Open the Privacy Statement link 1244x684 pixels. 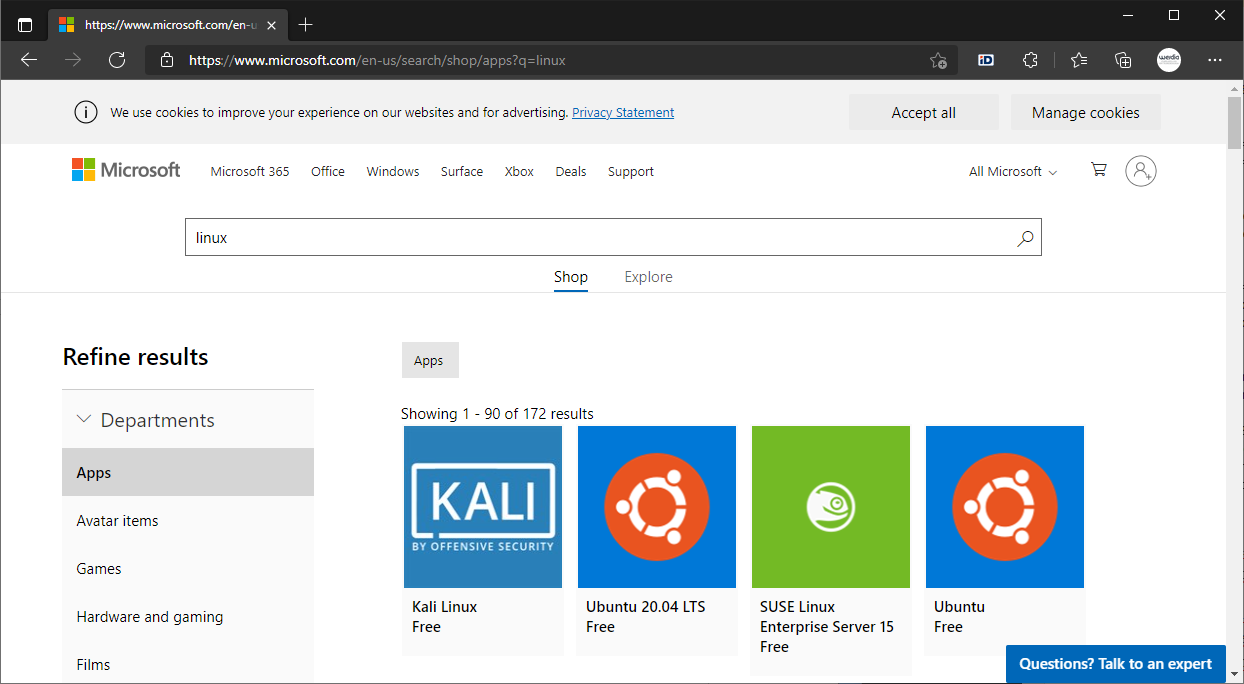(623, 113)
